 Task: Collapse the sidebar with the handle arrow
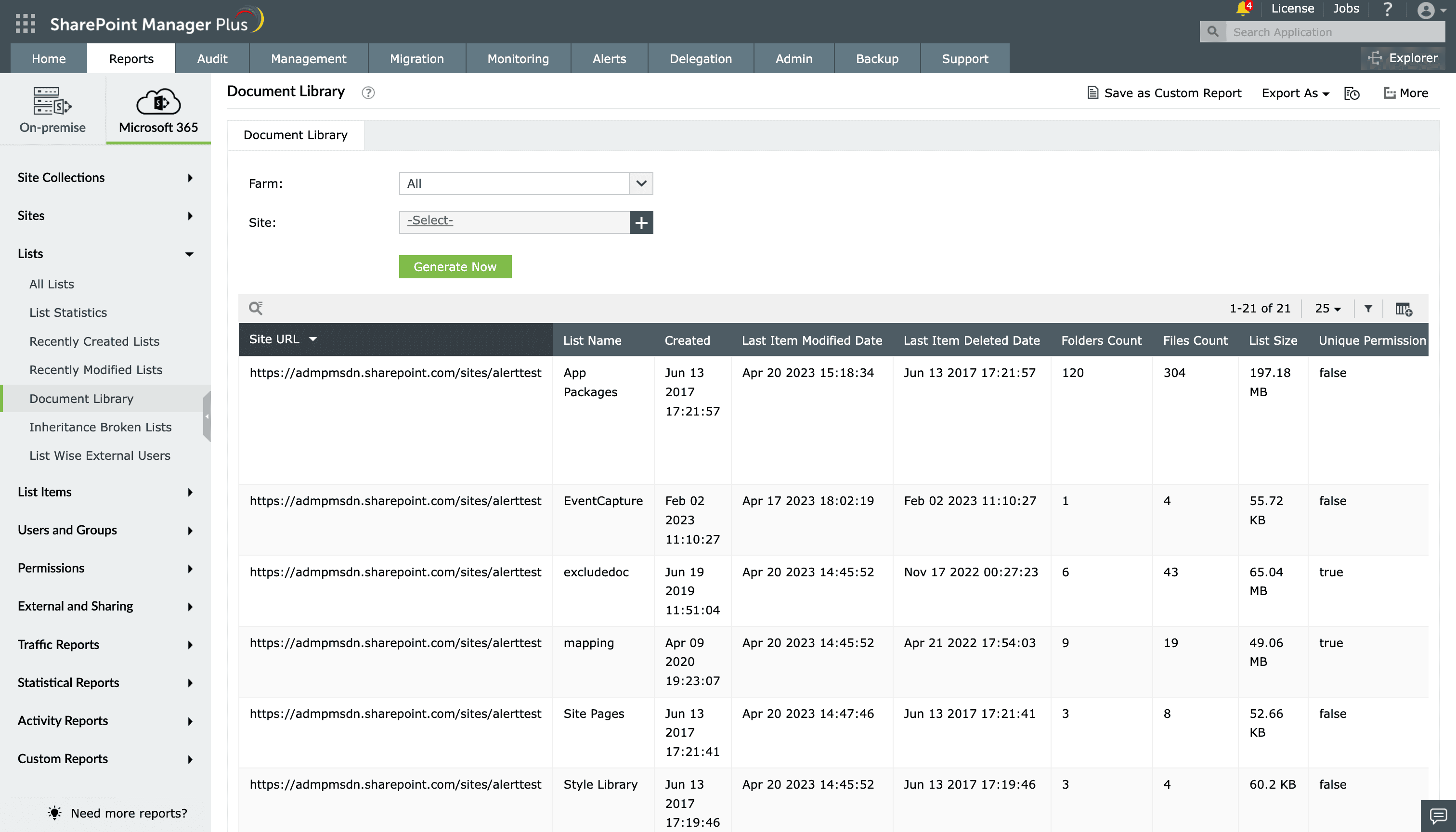(x=207, y=416)
